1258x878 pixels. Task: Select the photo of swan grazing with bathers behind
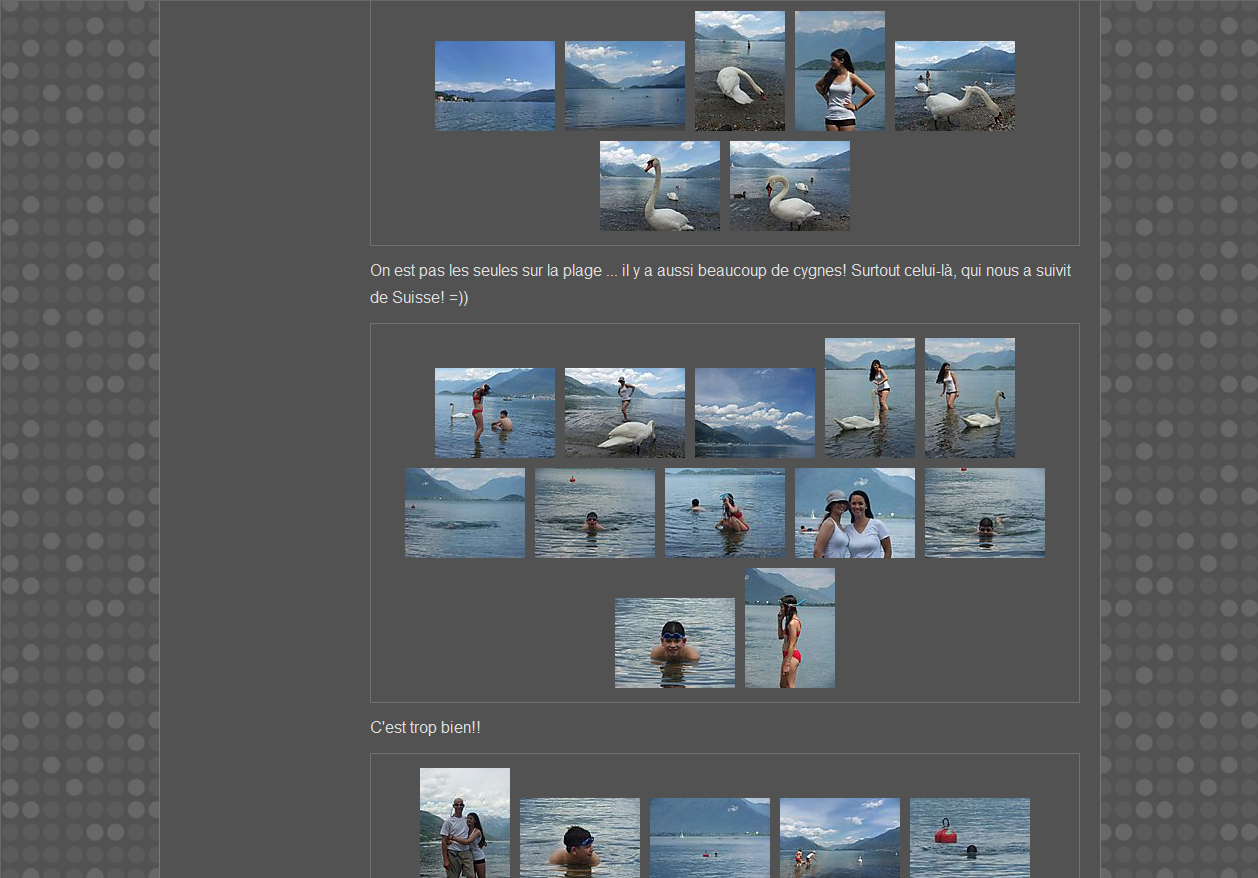coord(954,86)
